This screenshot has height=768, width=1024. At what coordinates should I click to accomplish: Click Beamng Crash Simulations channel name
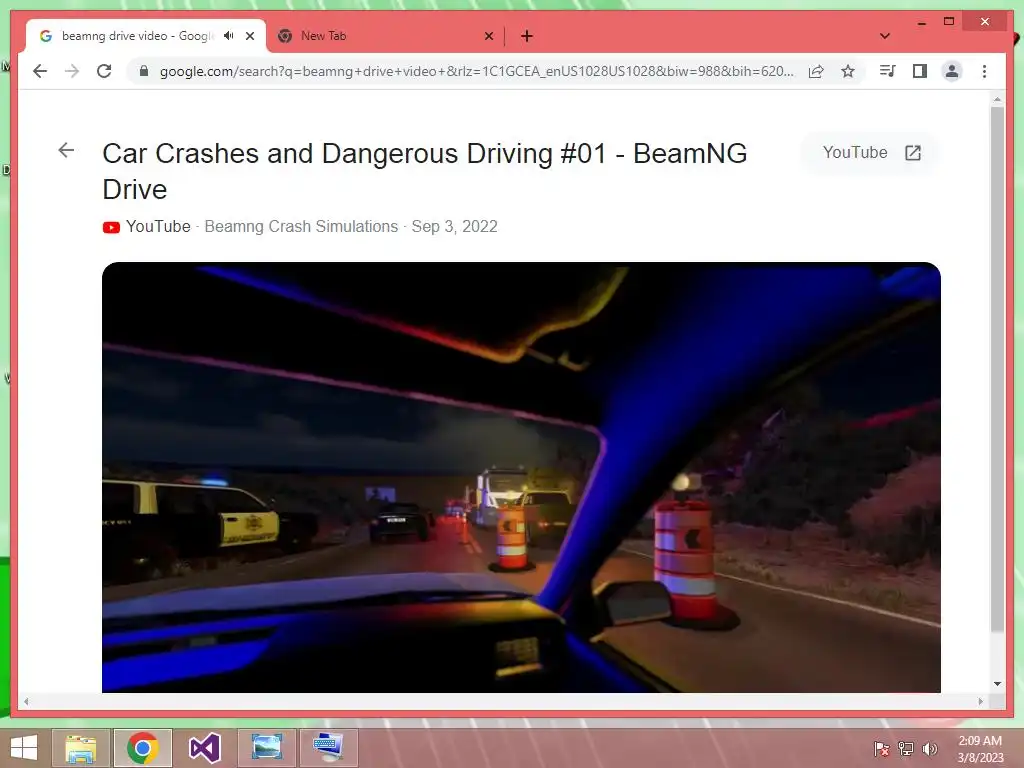[x=301, y=227]
